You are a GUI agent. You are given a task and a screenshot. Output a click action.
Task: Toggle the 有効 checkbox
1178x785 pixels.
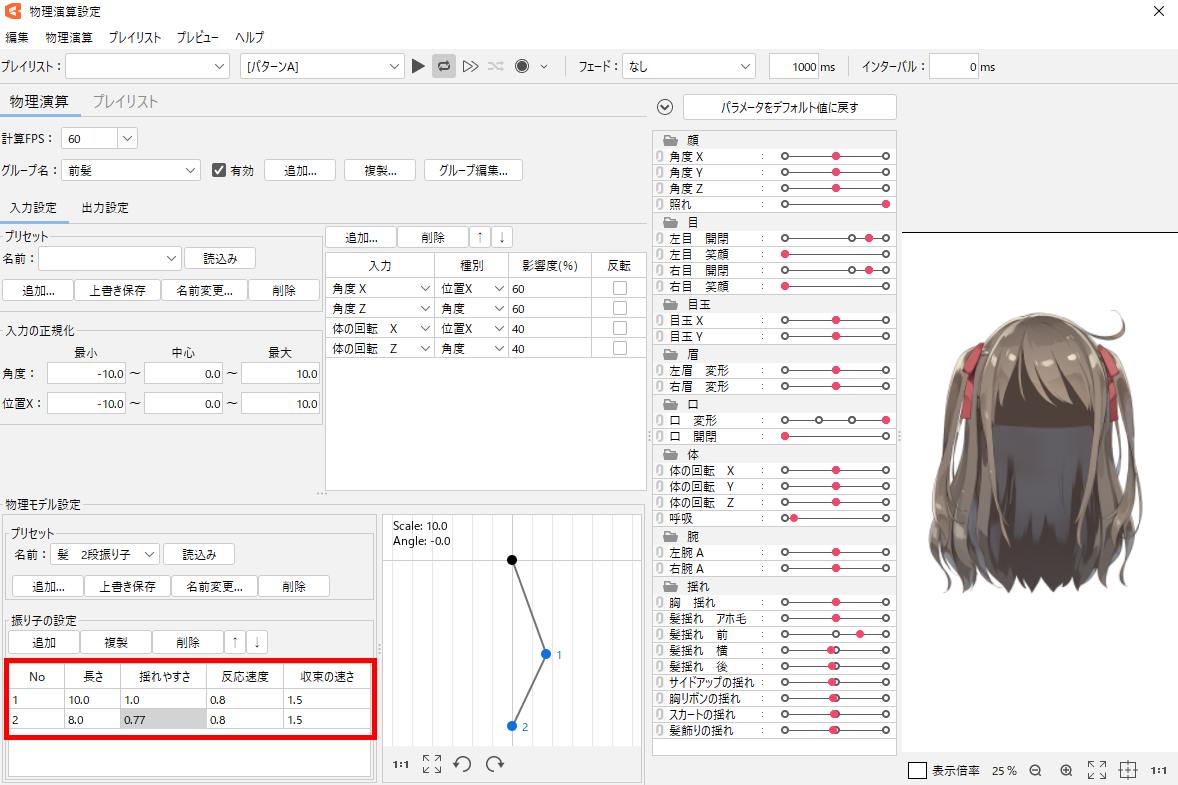219,171
